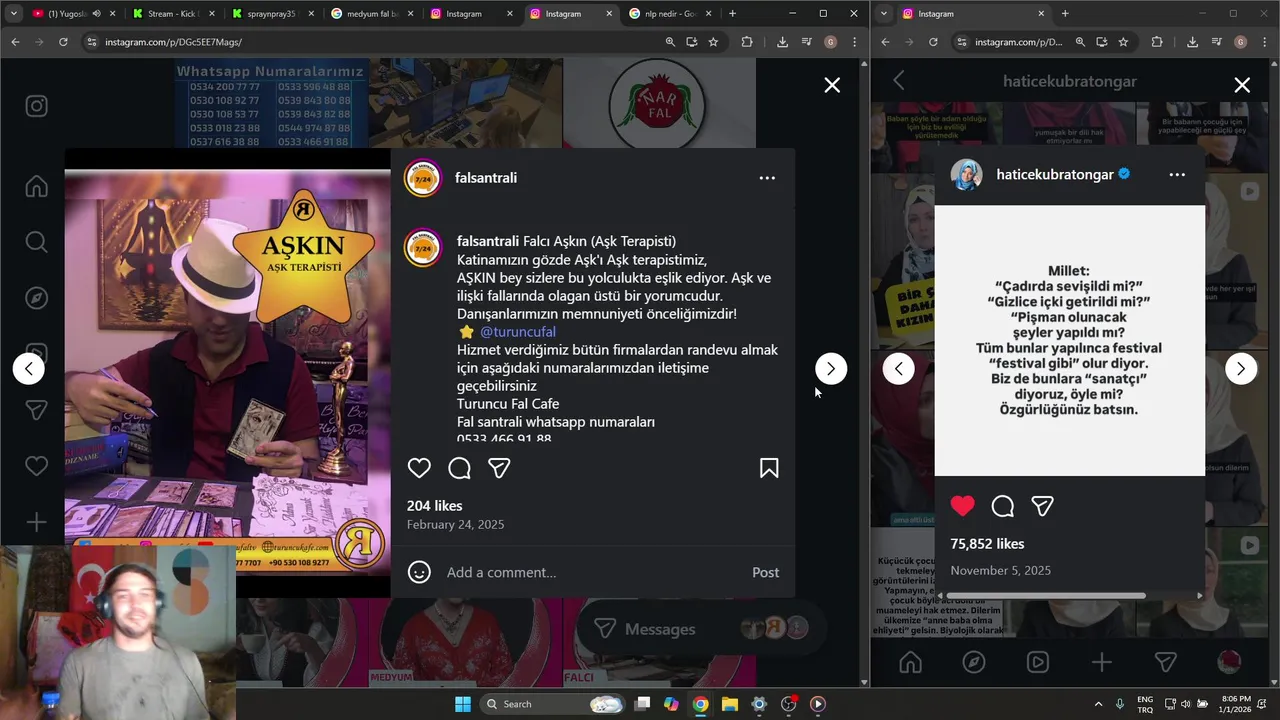Go to next post in right window
Viewport: 1280px width, 720px height.
(x=1241, y=368)
